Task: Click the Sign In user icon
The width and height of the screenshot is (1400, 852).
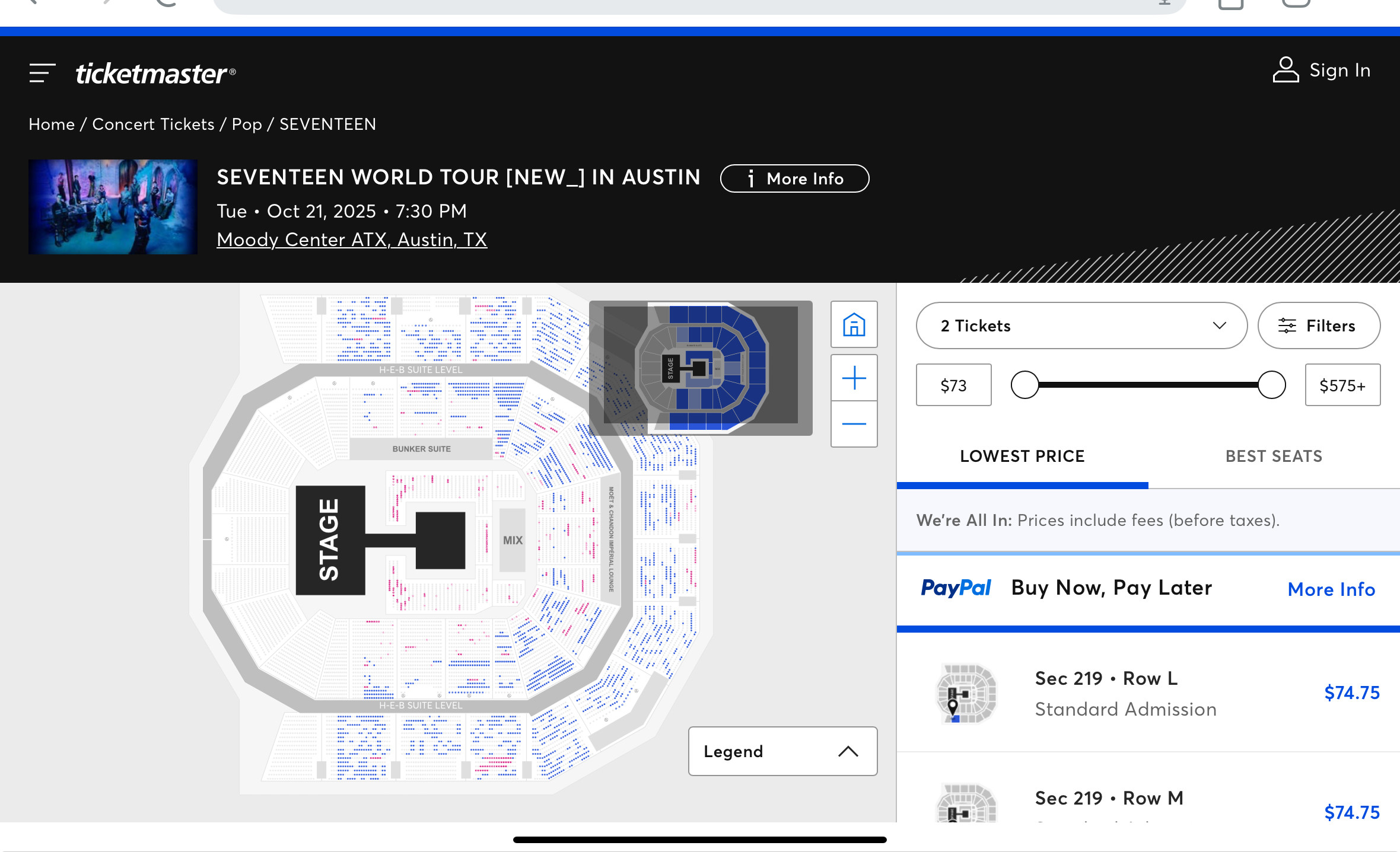Action: point(1286,70)
